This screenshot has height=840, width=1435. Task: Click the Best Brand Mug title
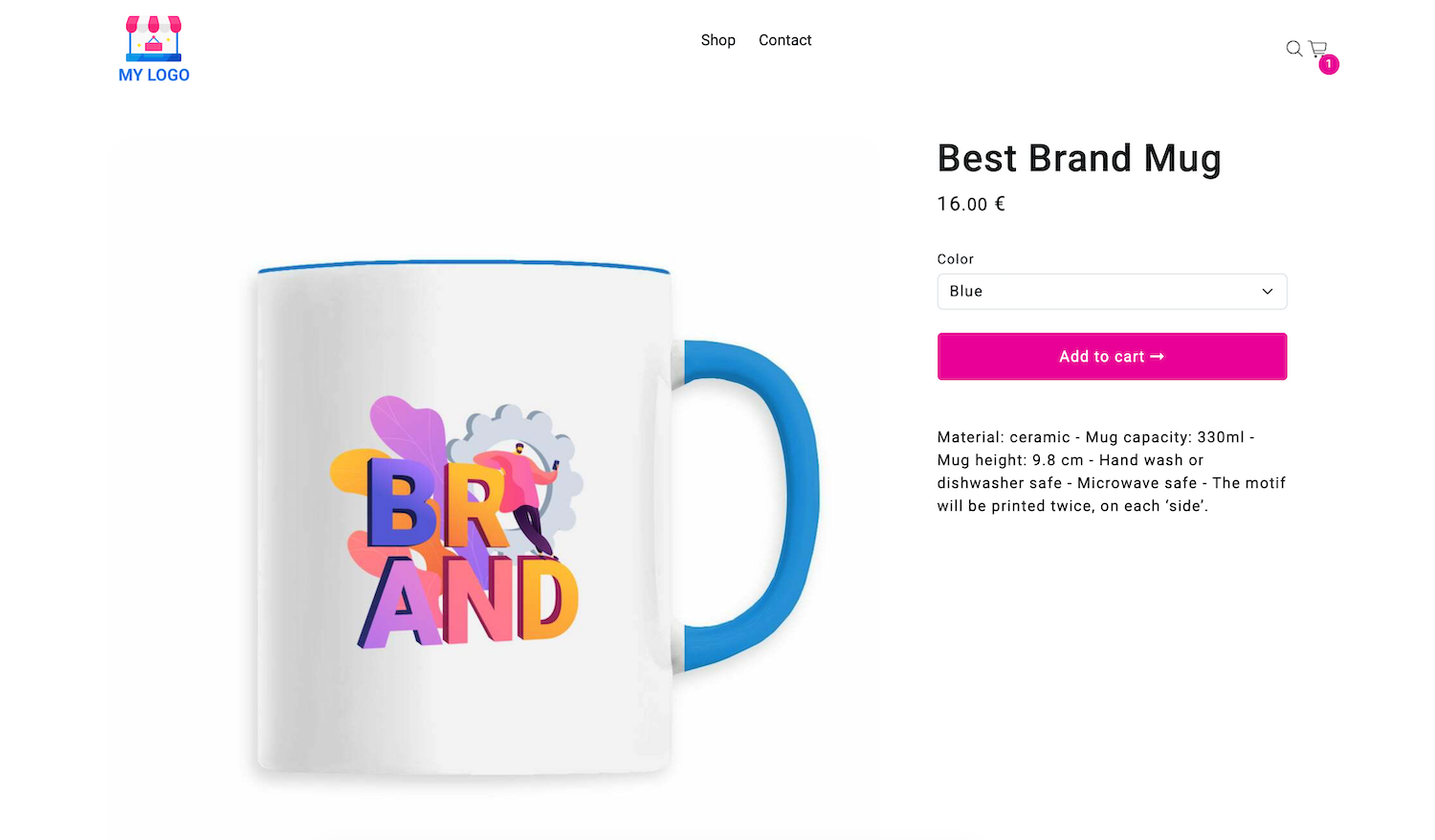click(1079, 159)
